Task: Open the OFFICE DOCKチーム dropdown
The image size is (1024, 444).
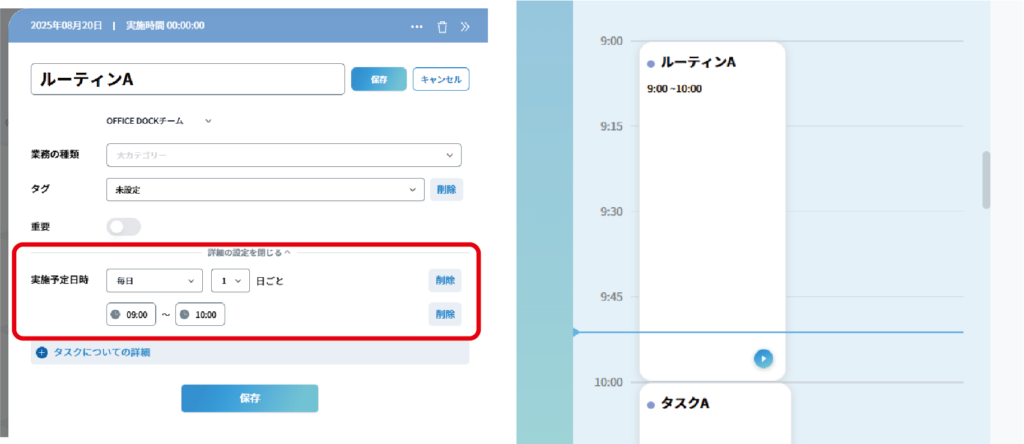Action: coord(160,121)
